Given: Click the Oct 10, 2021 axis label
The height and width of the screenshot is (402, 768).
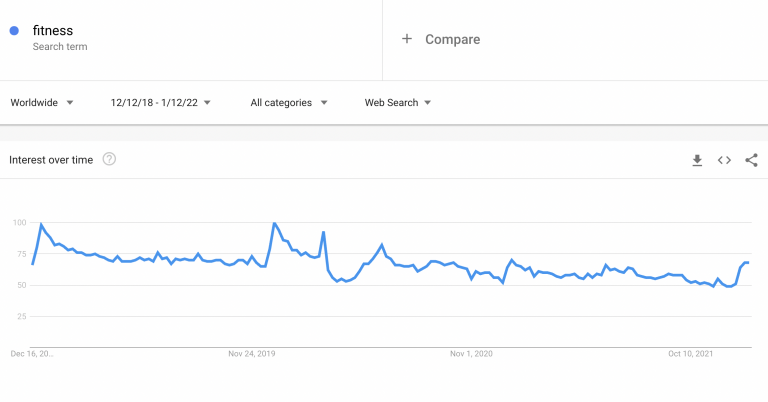Looking at the screenshot, I should tap(691, 354).
